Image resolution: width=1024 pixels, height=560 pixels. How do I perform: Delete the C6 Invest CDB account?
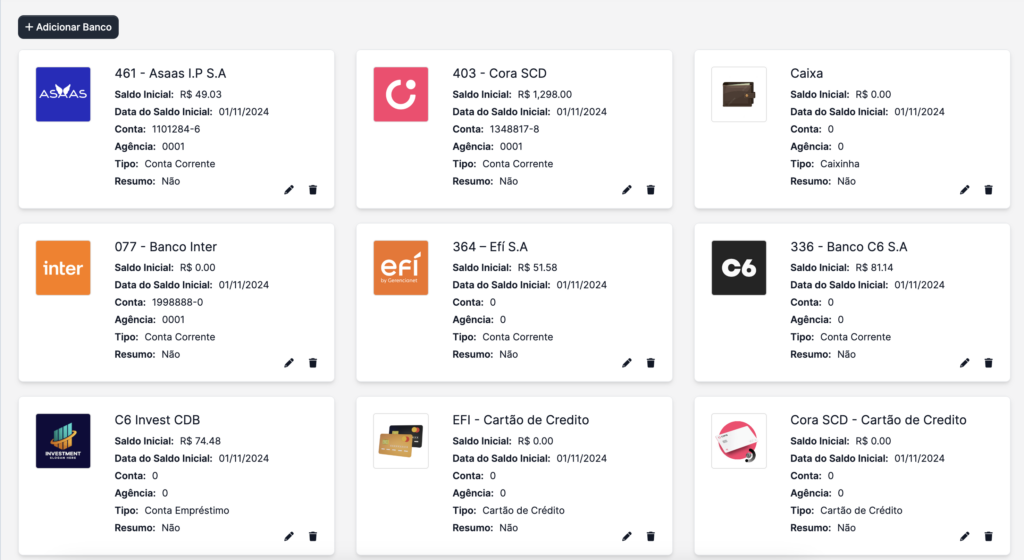tap(313, 536)
